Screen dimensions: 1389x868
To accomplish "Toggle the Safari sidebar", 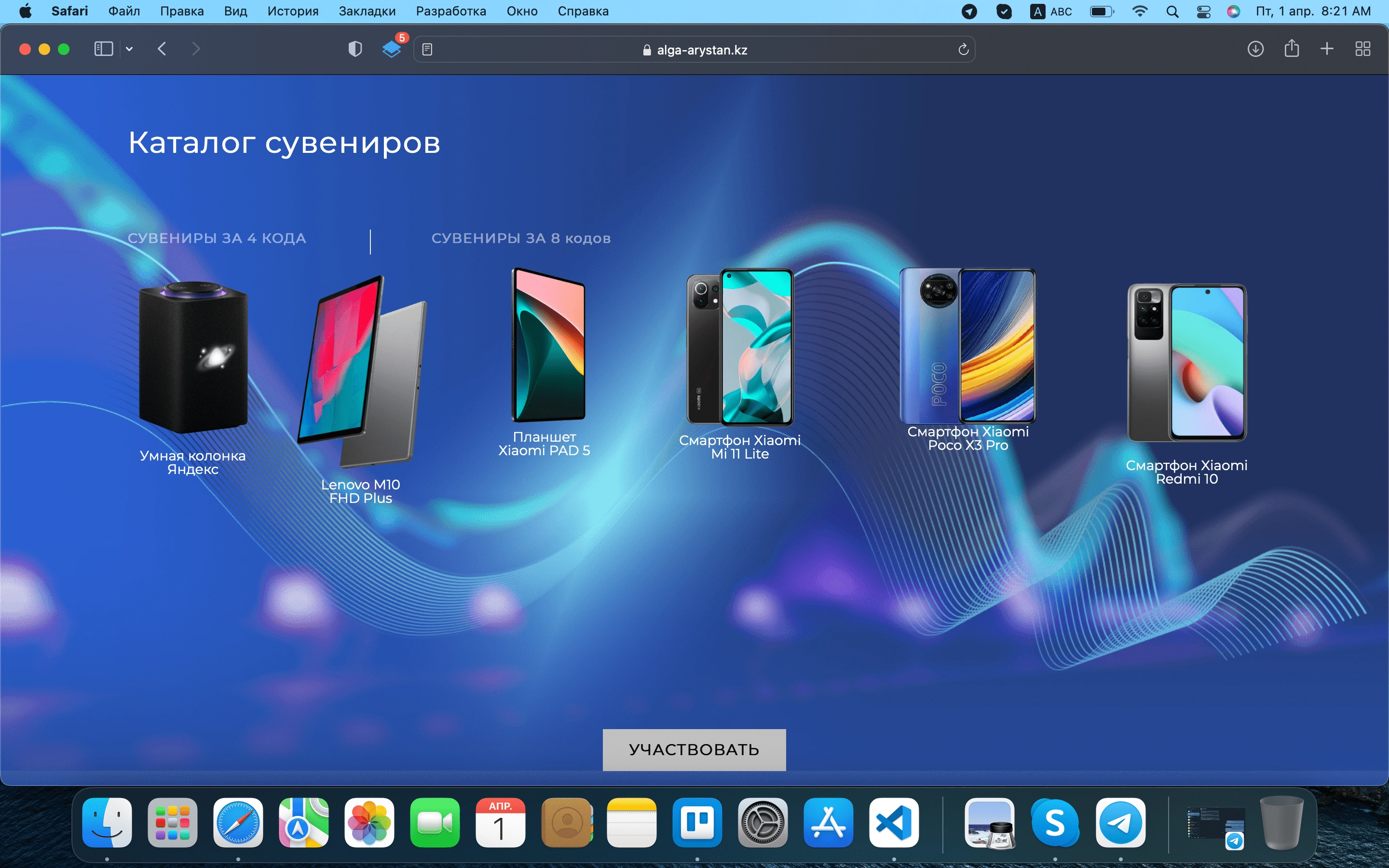I will [103, 49].
